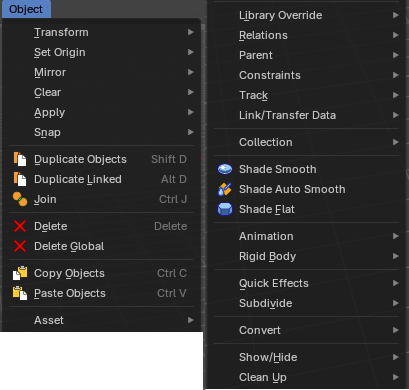Image resolution: width=409 pixels, height=390 pixels.
Task: Click the Delete Global red X icon
Action: tap(20, 246)
